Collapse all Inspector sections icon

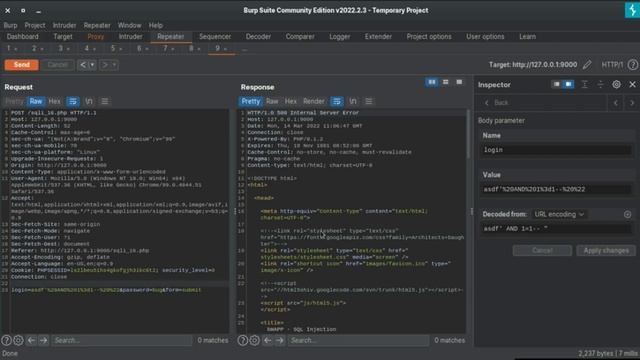click(x=600, y=84)
